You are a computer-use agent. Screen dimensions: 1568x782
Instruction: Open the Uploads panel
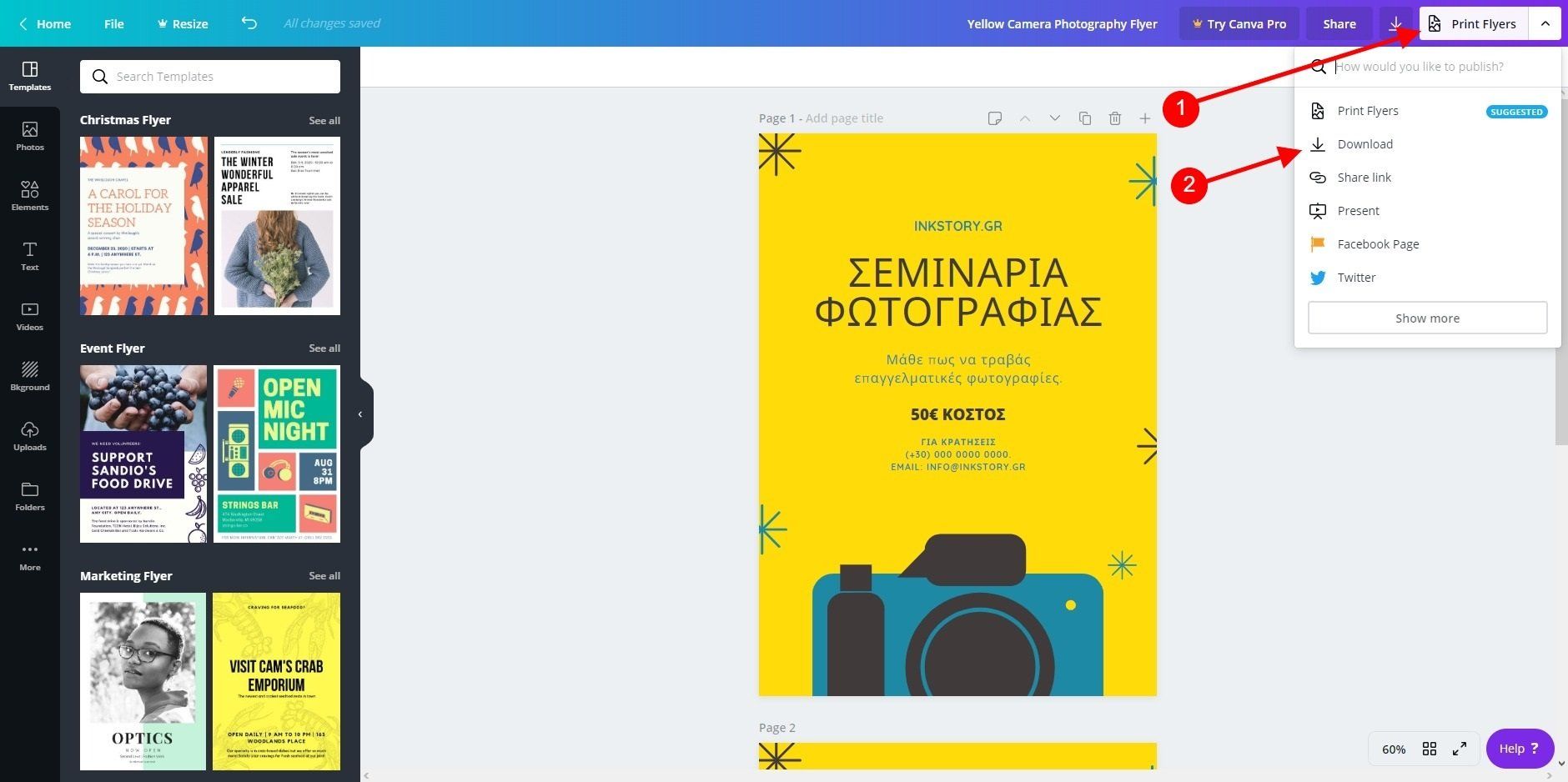tap(30, 436)
